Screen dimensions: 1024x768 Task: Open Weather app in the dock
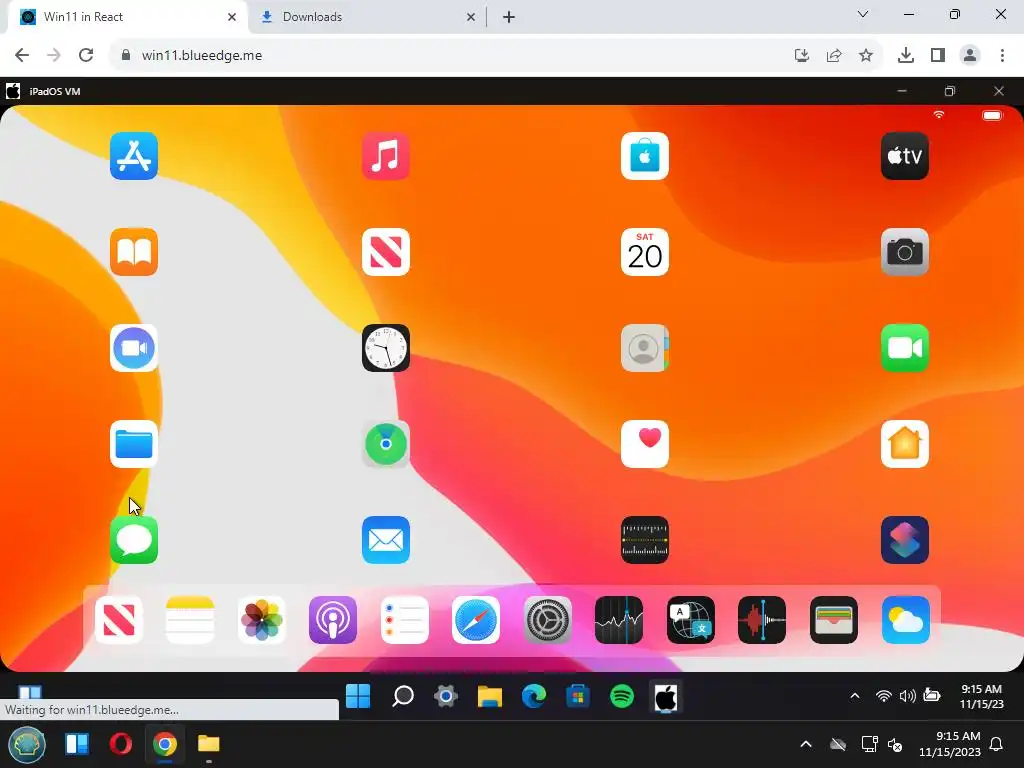(905, 620)
